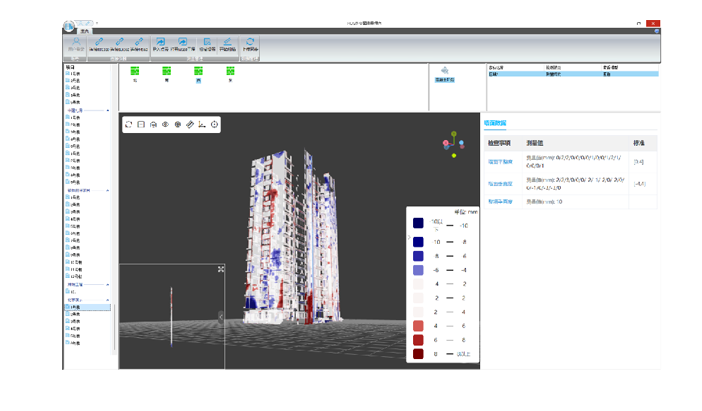
Task: Click the darkest red swatch at bottom of legend
Action: click(x=418, y=354)
